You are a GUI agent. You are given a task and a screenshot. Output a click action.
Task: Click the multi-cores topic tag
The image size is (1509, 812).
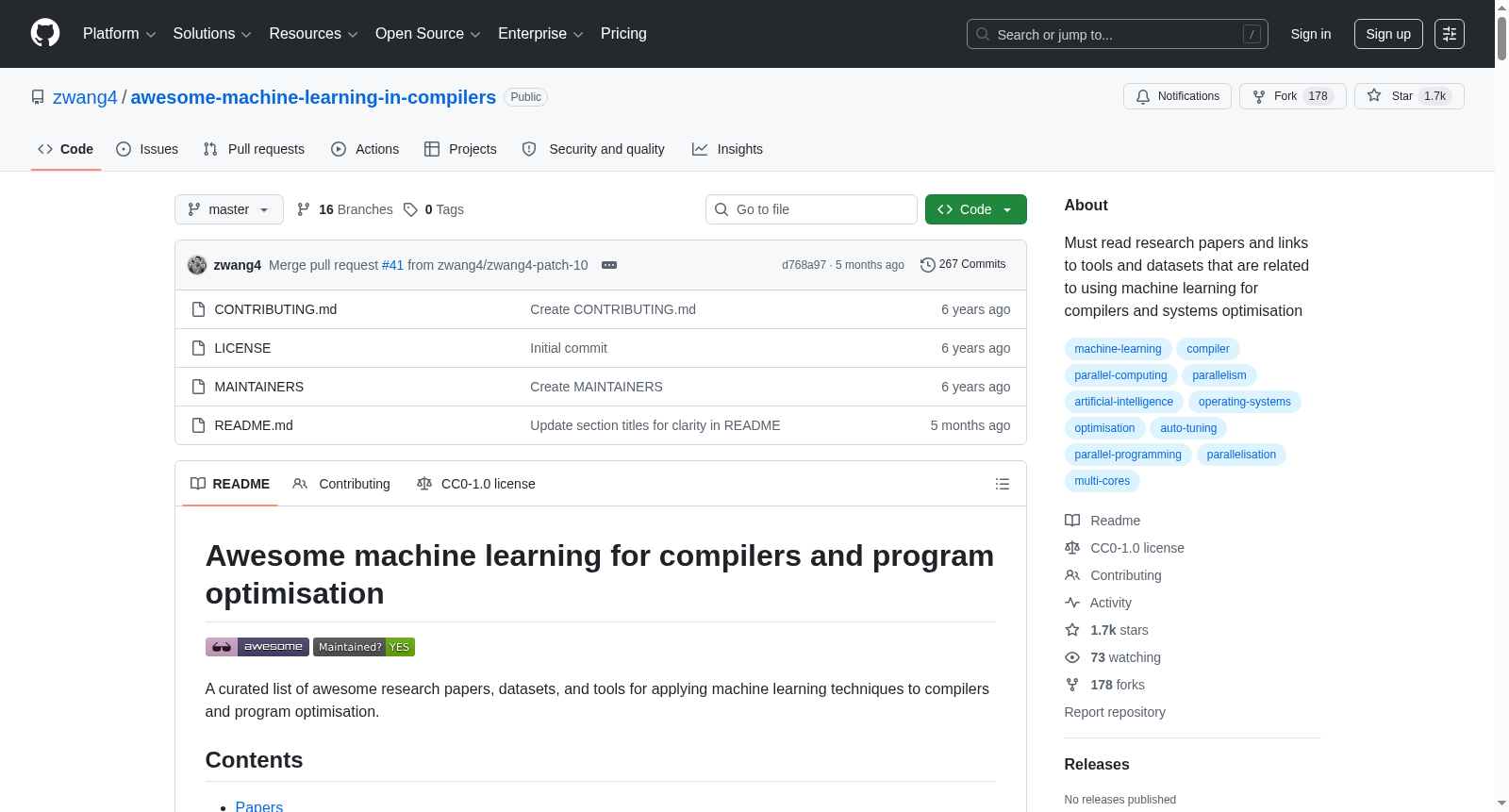pyautogui.click(x=1102, y=481)
